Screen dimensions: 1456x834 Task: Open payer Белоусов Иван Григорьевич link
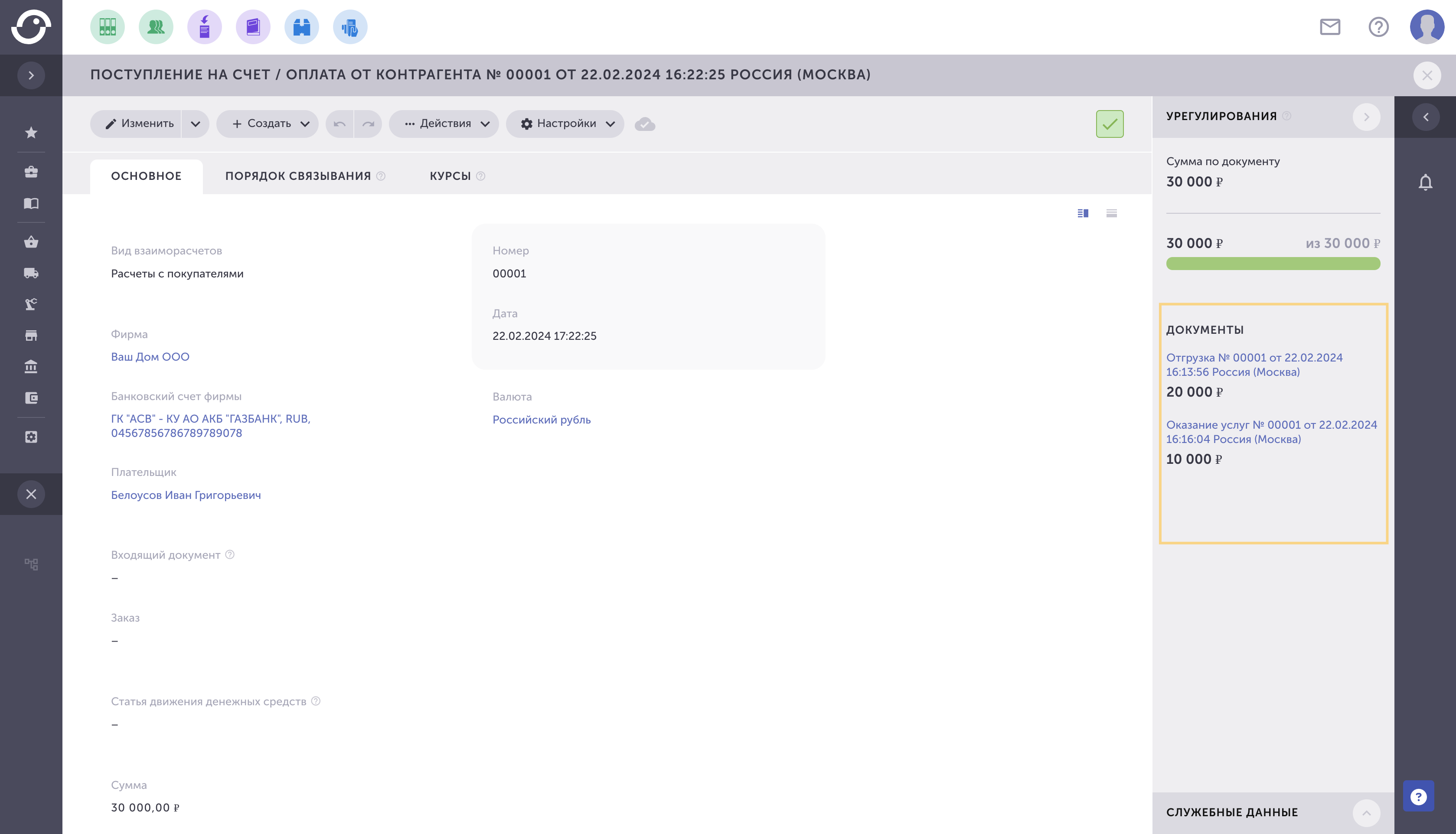coord(186,495)
